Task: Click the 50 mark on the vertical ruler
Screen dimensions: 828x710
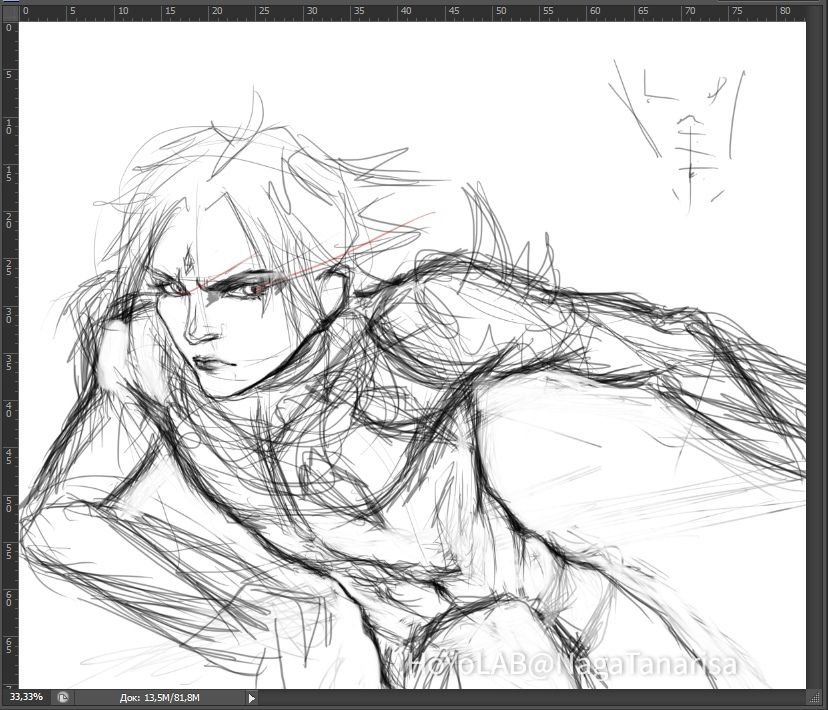Action: pyautogui.click(x=9, y=504)
